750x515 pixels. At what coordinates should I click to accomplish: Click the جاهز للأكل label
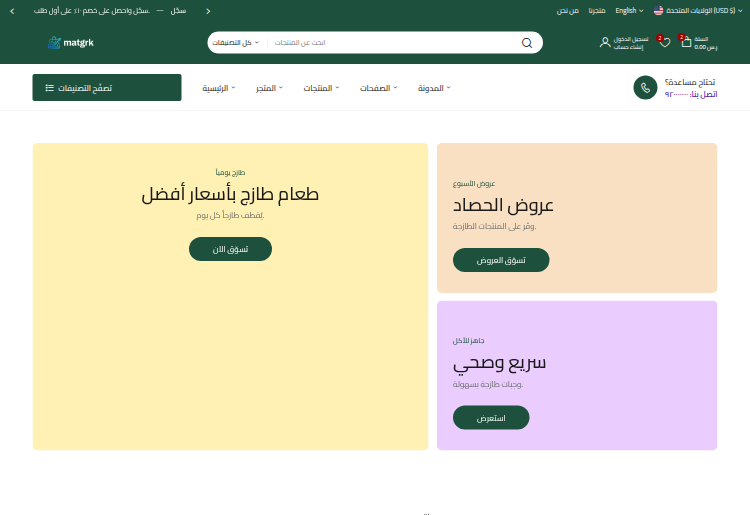coord(468,340)
